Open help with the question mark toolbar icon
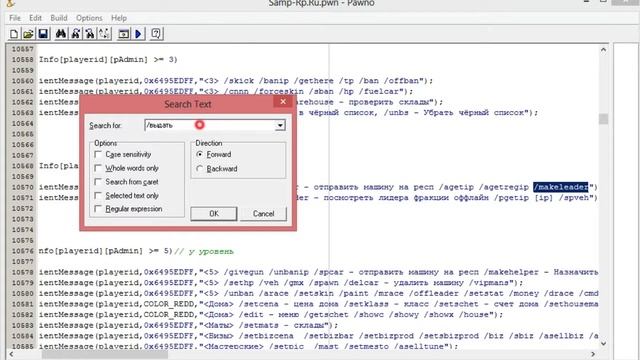The height and width of the screenshot is (360, 640). point(156,34)
